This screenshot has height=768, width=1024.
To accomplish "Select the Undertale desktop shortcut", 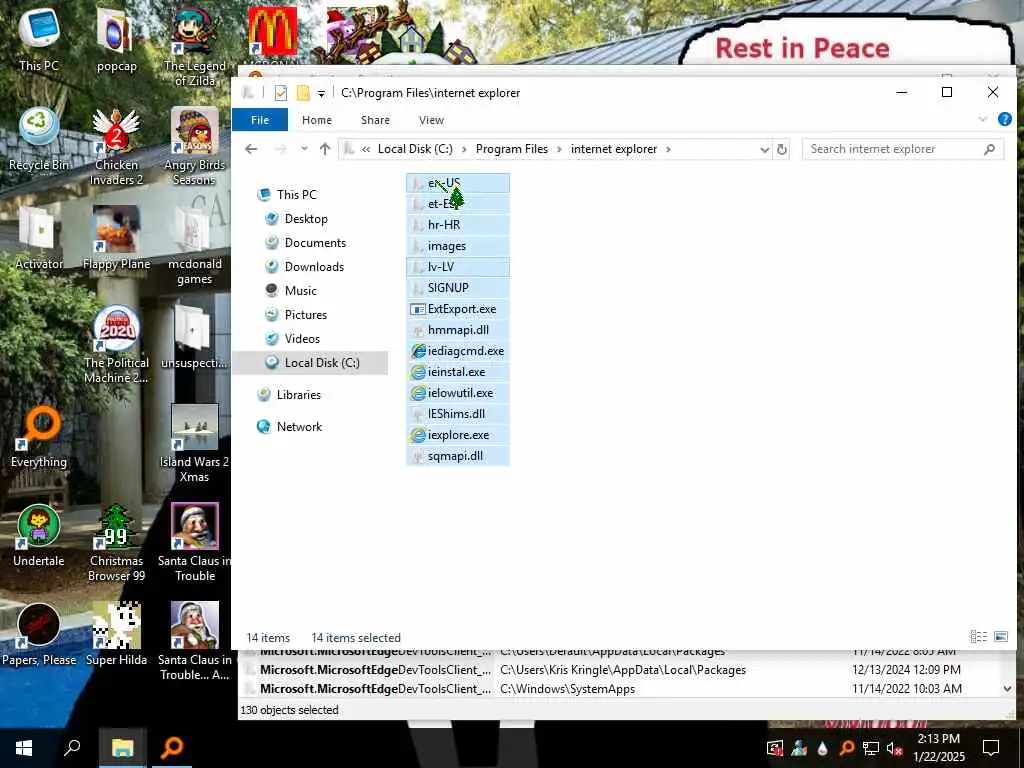I will 39,536.
